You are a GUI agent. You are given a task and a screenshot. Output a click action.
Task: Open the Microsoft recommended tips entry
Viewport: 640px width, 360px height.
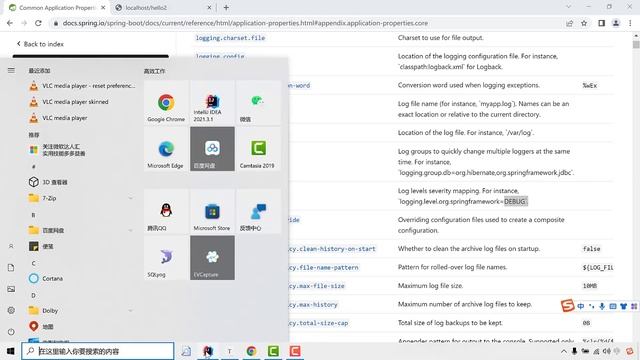pos(82,150)
